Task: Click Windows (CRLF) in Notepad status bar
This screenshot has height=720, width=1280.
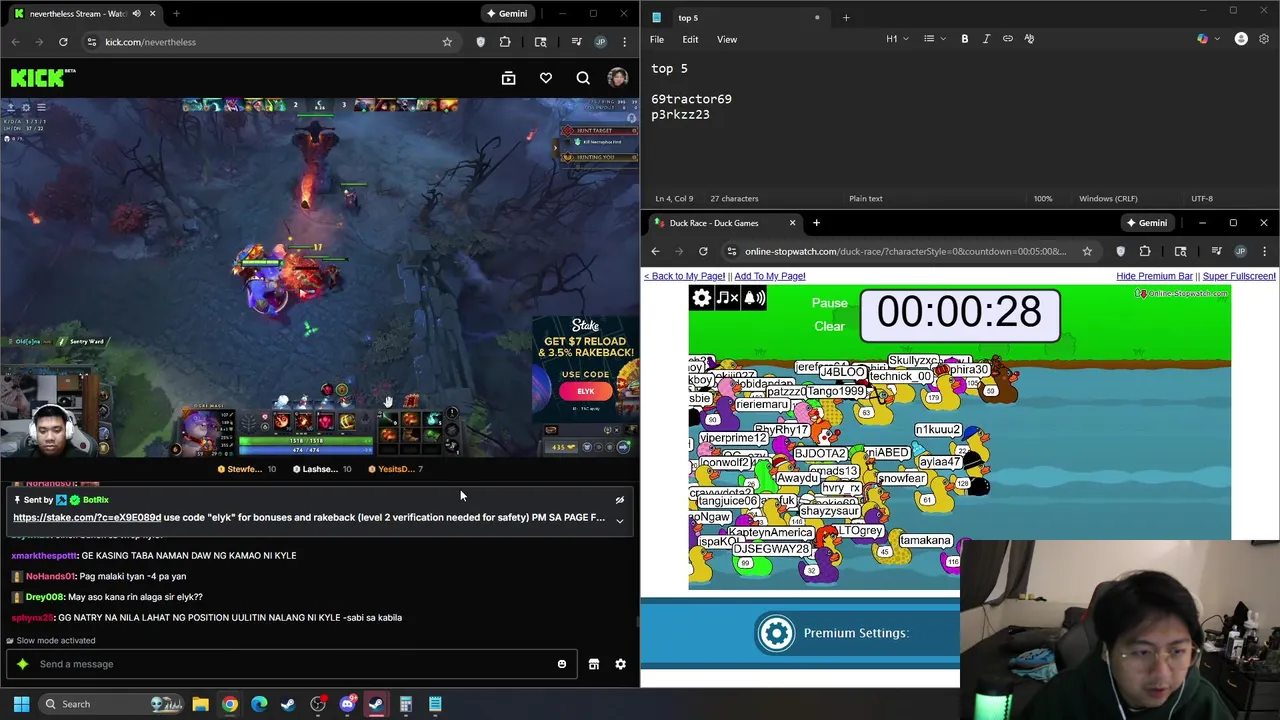Action: tap(1108, 198)
